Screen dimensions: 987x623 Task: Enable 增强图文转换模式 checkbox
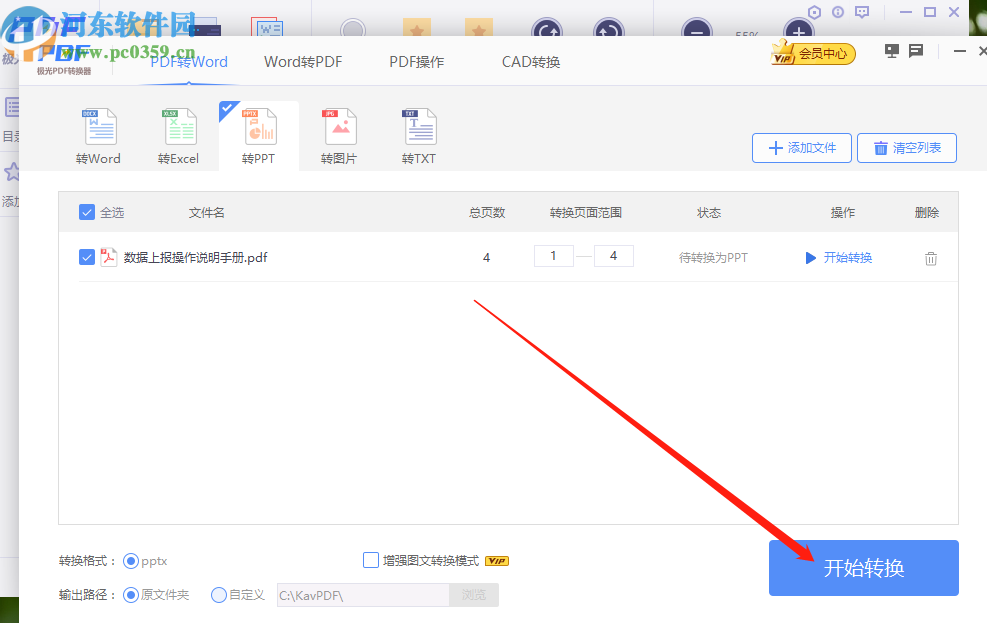370,560
